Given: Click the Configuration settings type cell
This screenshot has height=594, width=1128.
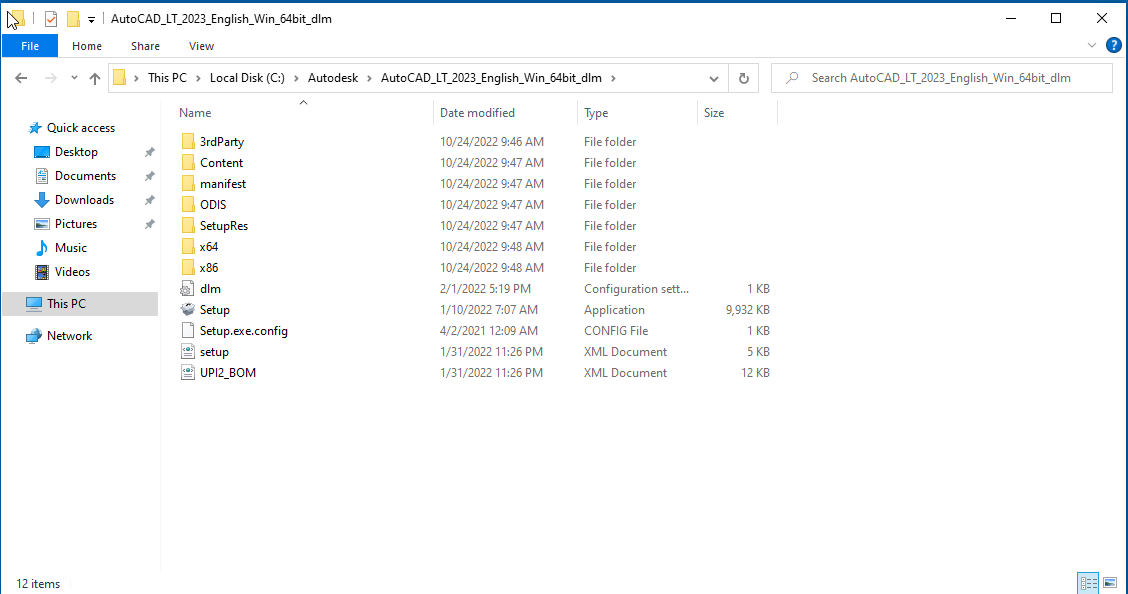Looking at the screenshot, I should [x=636, y=289].
